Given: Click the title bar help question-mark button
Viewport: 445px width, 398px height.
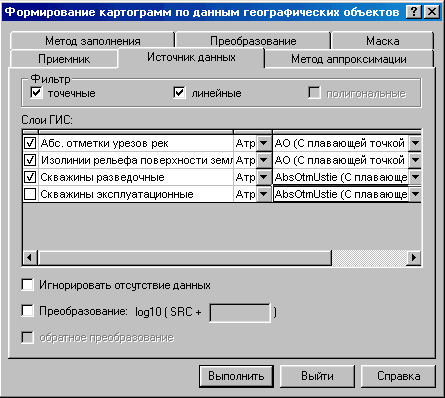Looking at the screenshot, I should point(414,12).
